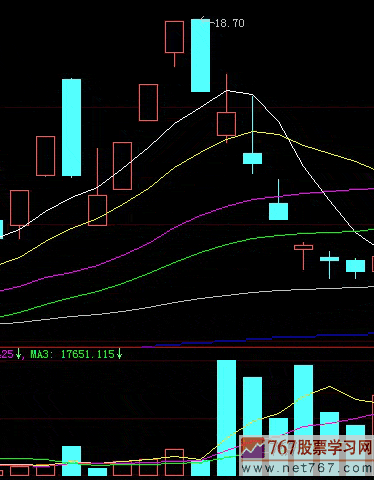The width and height of the screenshot is (374, 480).
Task: Click the 18.70 high price label
Action: (230, 23)
